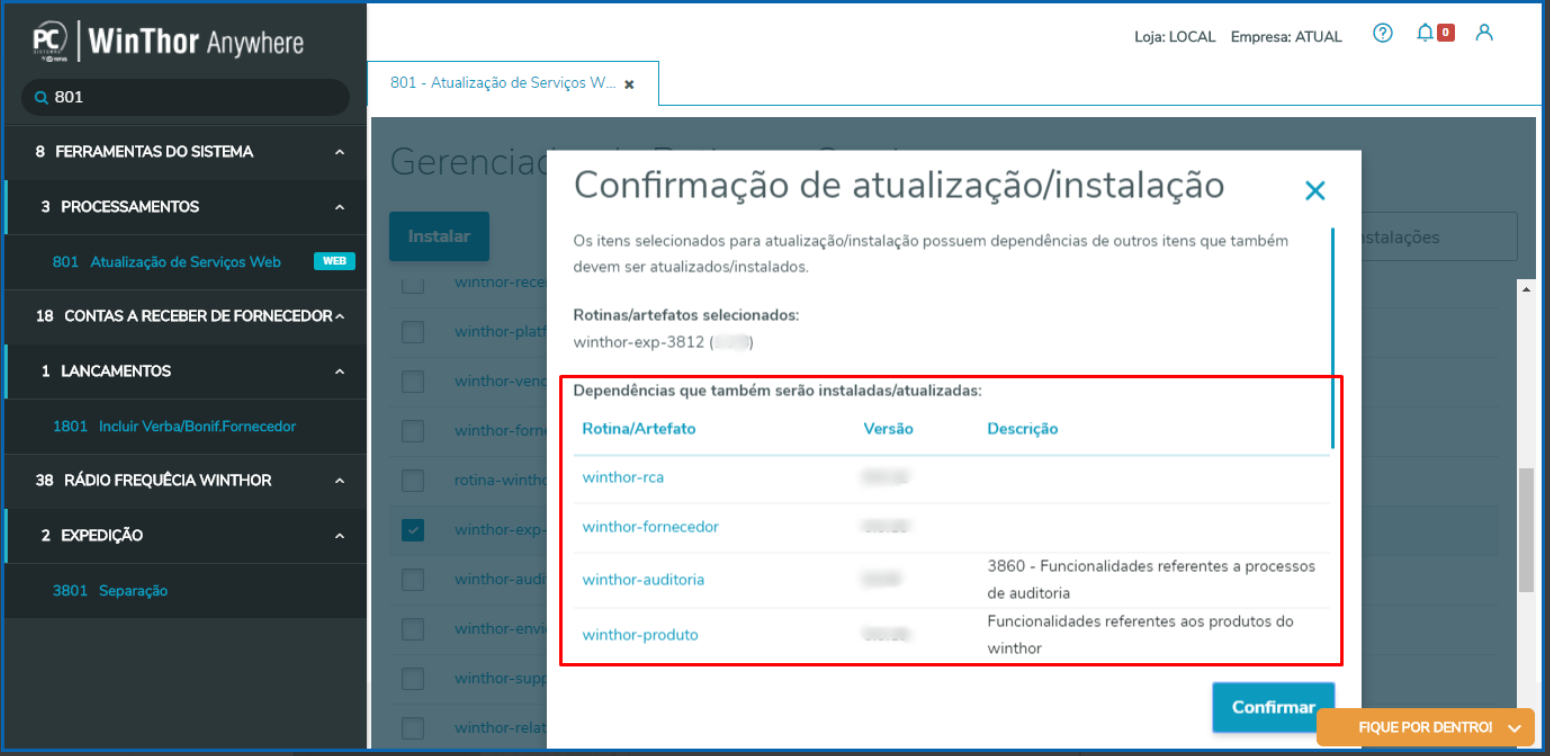Click the Instalar button
This screenshot has width=1550, height=756.
[x=439, y=237]
